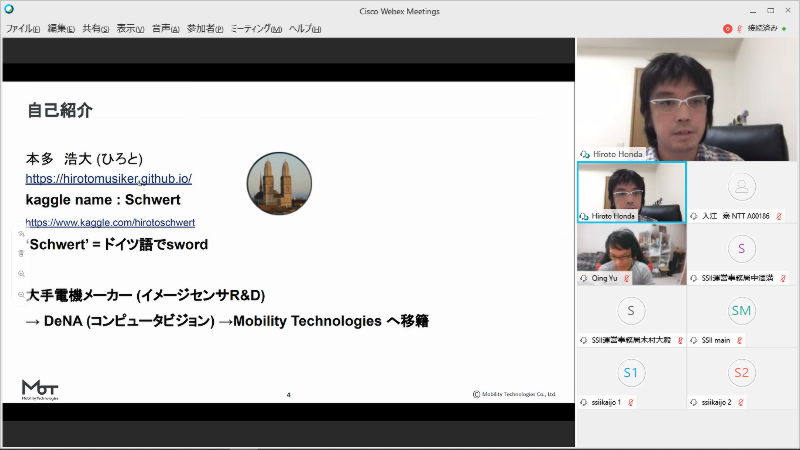Screen dimensions: 800x450
Task: Open the kaggle.com/hirotoschwert link
Action: pos(110,222)
